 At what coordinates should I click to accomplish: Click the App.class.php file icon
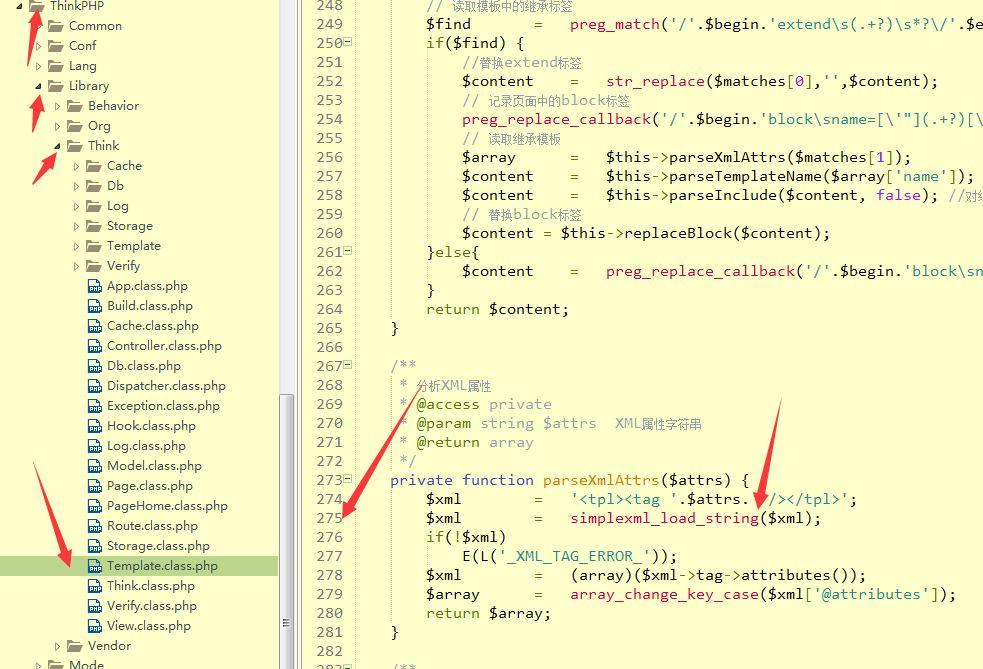pyautogui.click(x=94, y=286)
